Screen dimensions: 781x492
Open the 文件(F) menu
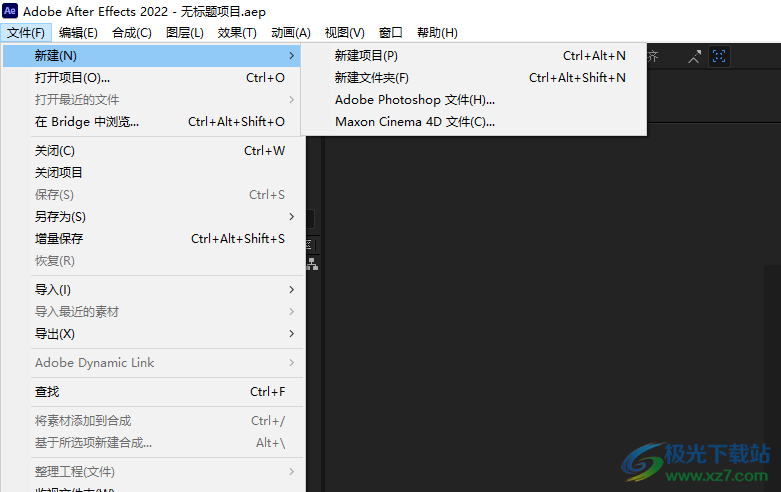[26, 33]
